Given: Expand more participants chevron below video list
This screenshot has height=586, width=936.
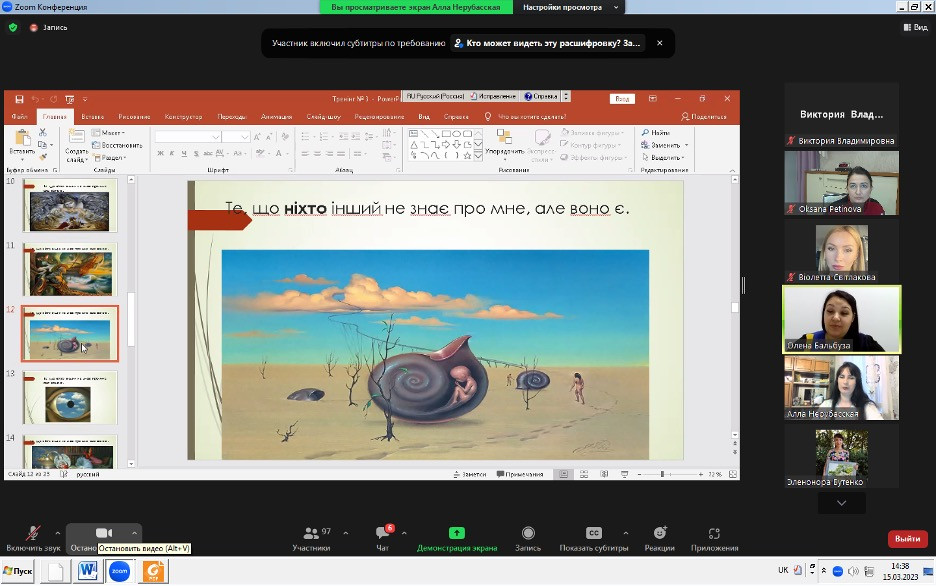Looking at the screenshot, I should pos(842,503).
